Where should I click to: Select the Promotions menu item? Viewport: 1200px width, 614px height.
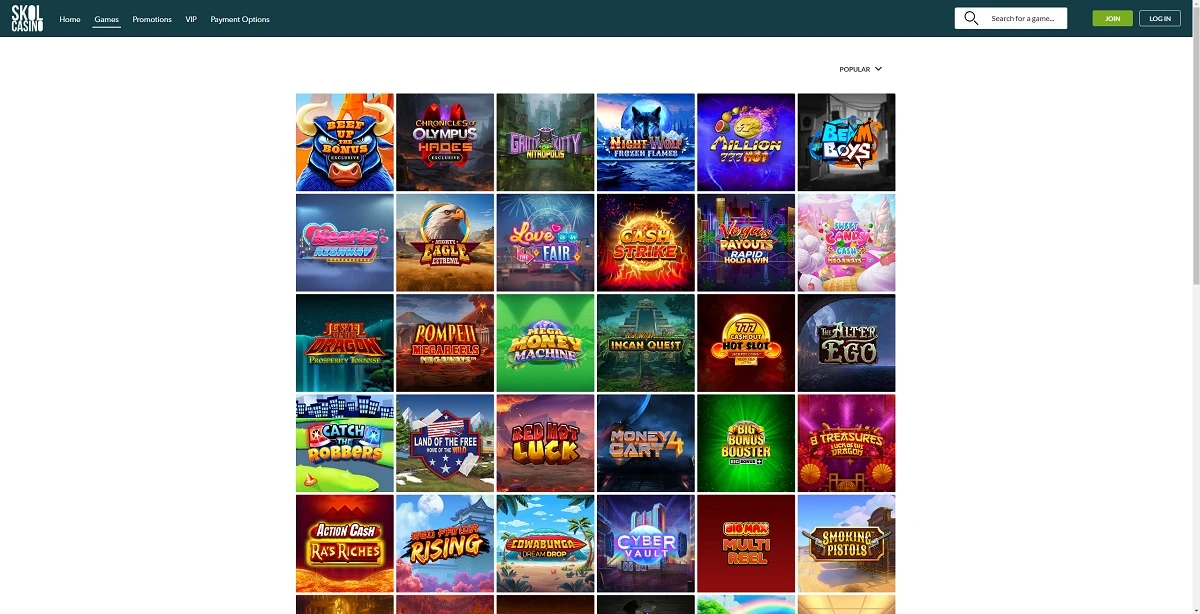(152, 19)
